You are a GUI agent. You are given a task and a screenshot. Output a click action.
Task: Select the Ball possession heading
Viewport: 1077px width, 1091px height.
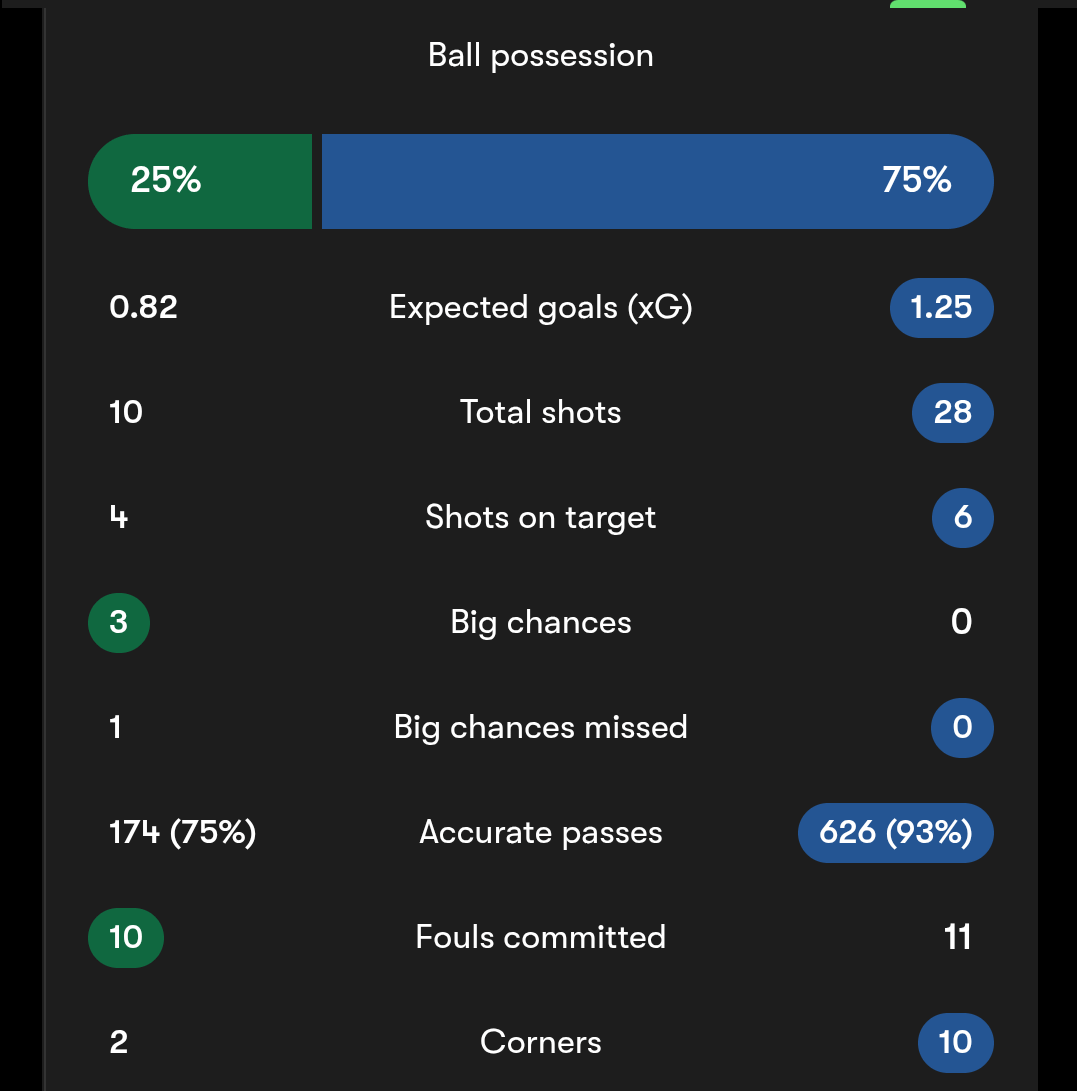click(x=540, y=55)
